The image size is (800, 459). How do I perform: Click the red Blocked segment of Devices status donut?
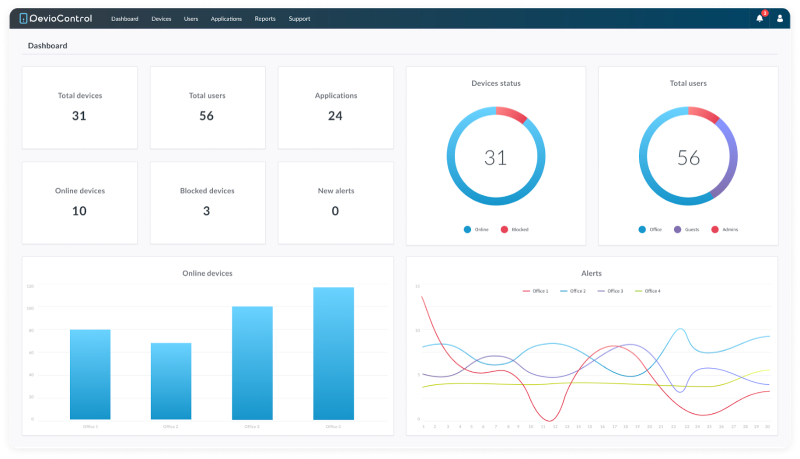tap(512, 114)
